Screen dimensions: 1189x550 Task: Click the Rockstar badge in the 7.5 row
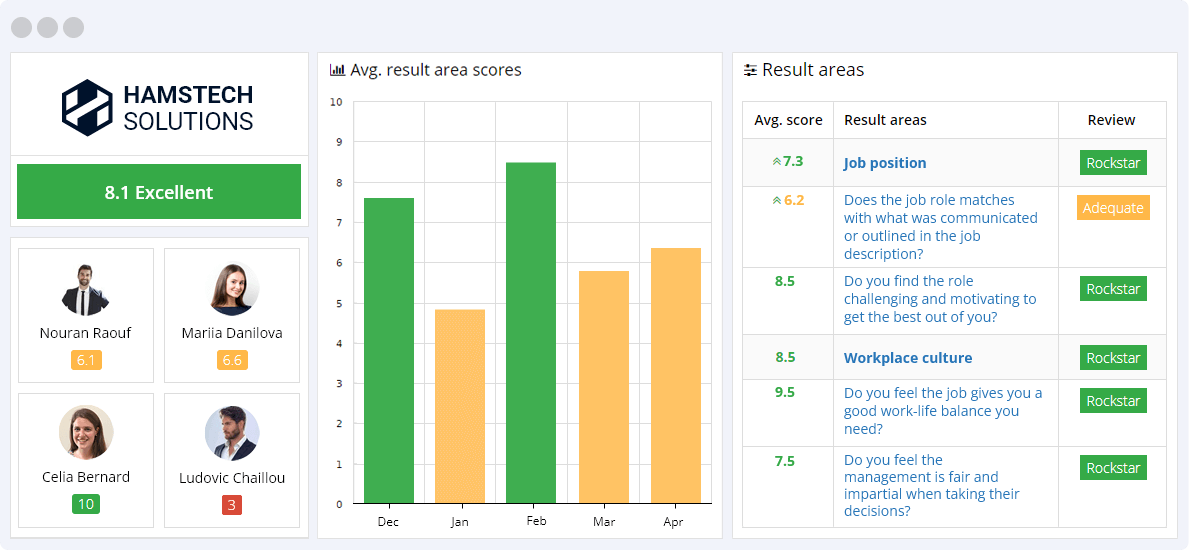[1113, 468]
